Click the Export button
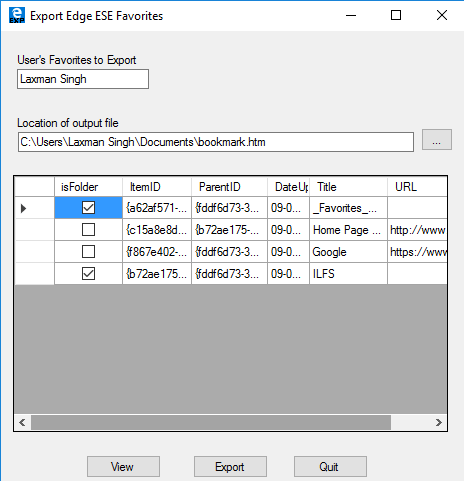Screen dimensions: 464x481 (230, 467)
